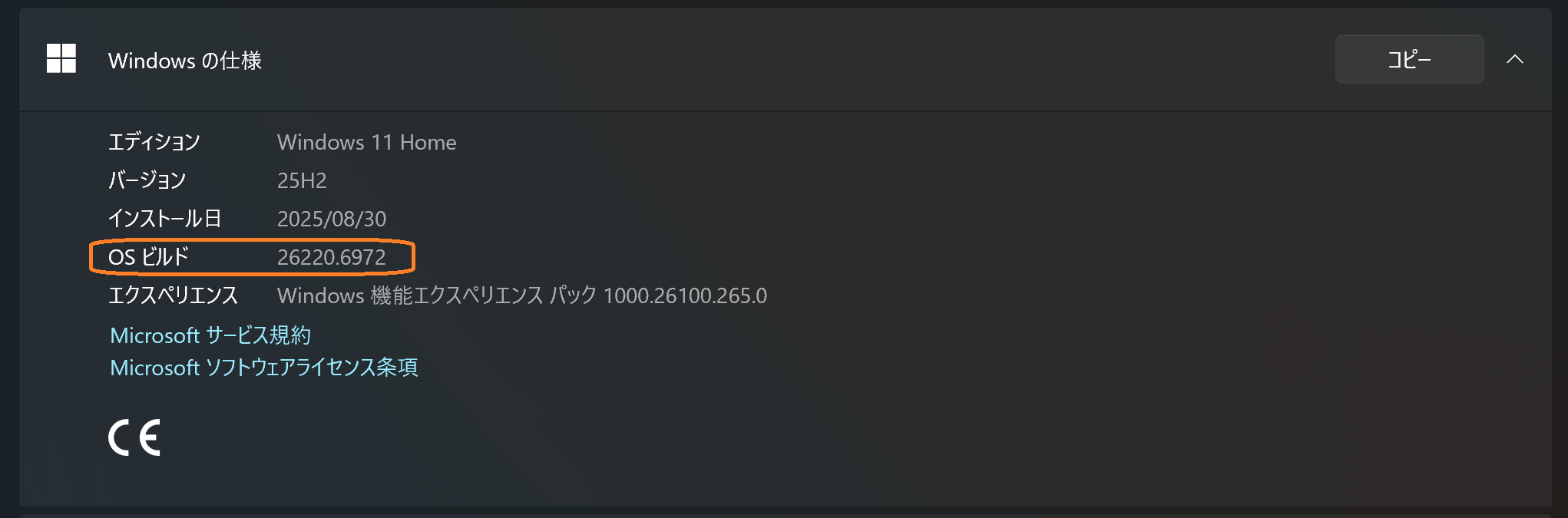Click the エディション label
This screenshot has width=1568, height=518.
pyautogui.click(x=155, y=142)
